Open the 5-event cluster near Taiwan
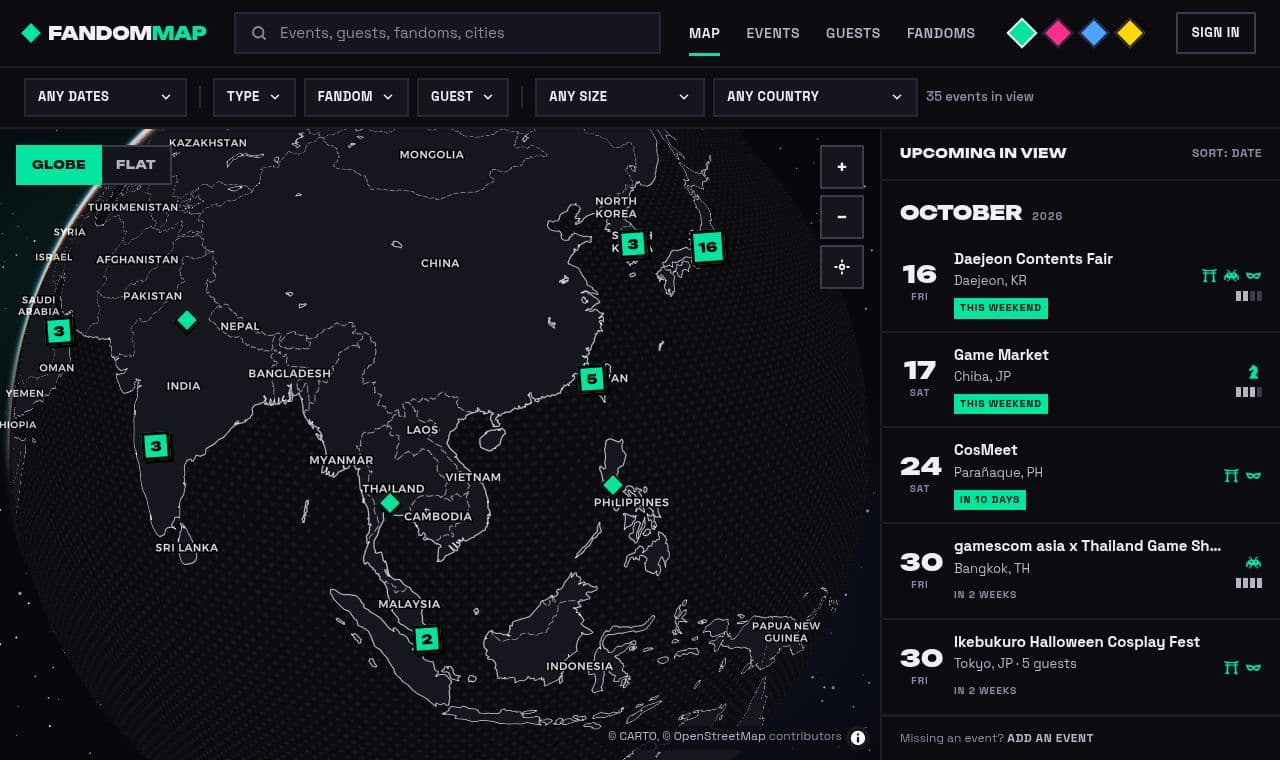 pos(592,379)
